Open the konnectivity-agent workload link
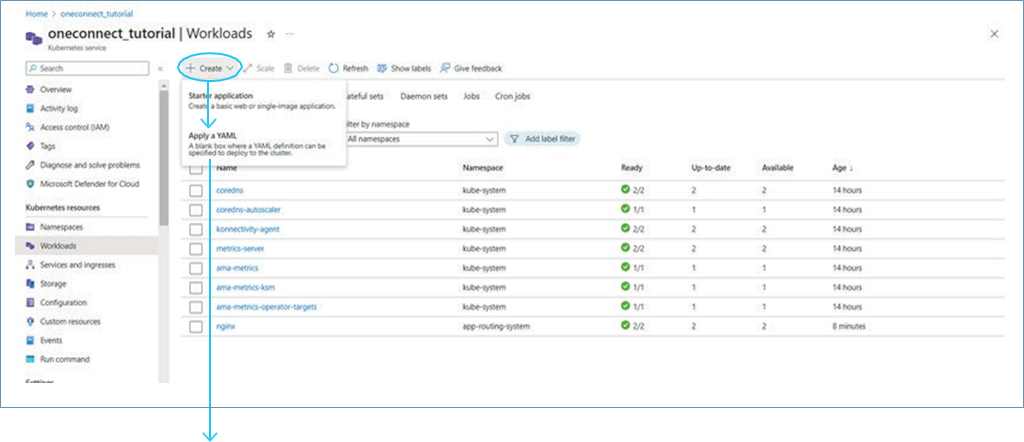 (248, 230)
